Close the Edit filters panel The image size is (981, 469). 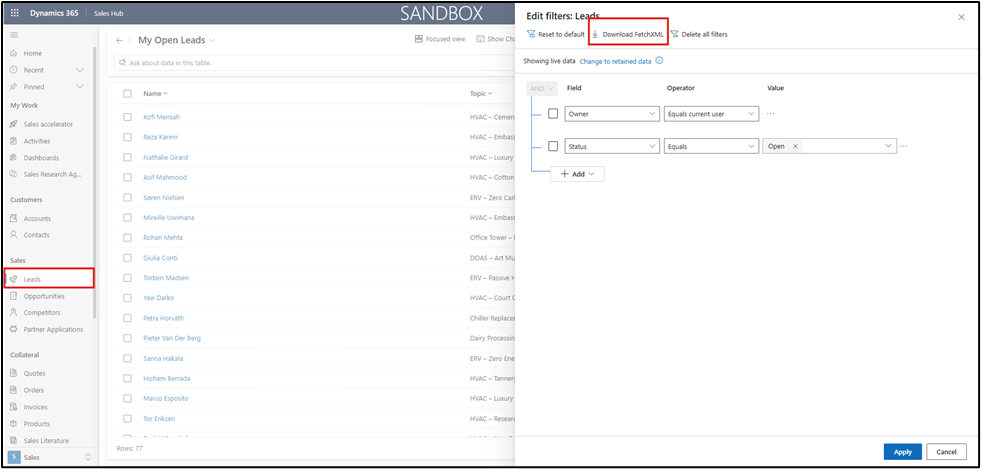coord(962,18)
